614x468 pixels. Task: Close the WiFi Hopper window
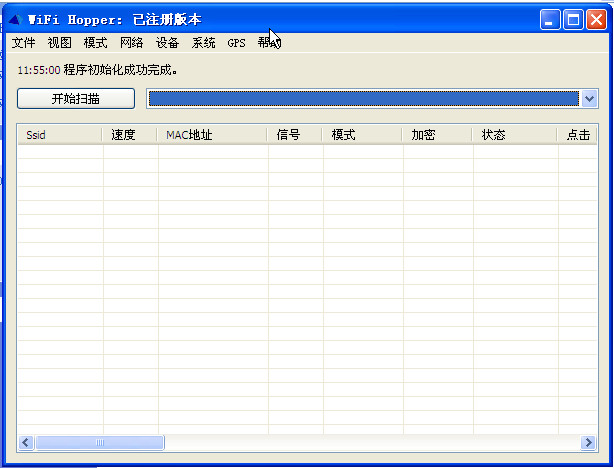(596, 20)
